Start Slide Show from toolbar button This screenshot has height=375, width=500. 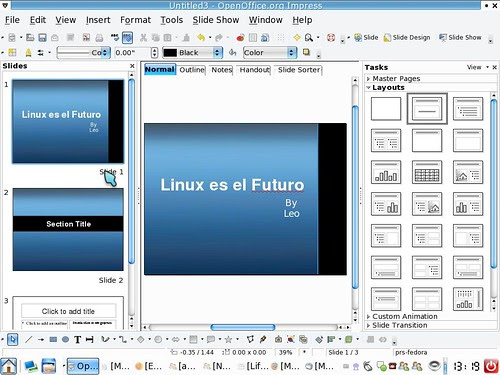tap(460, 38)
